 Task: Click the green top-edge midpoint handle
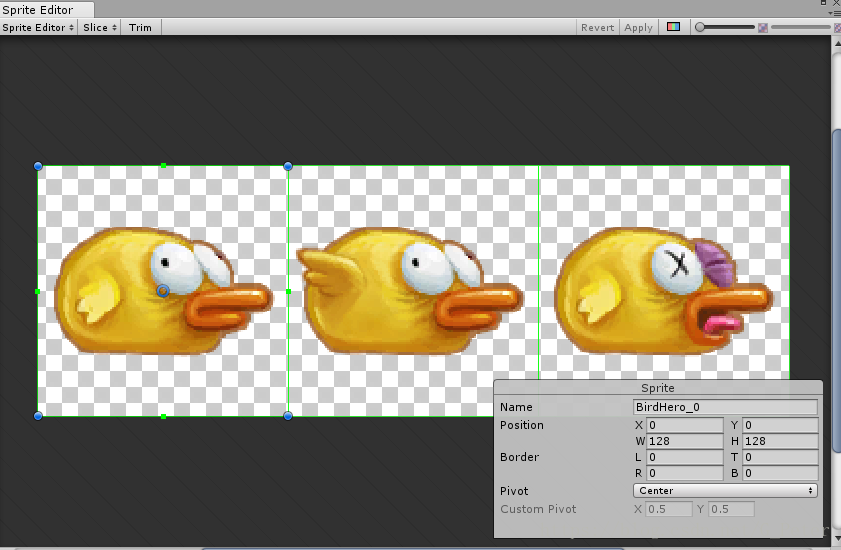pos(164,166)
